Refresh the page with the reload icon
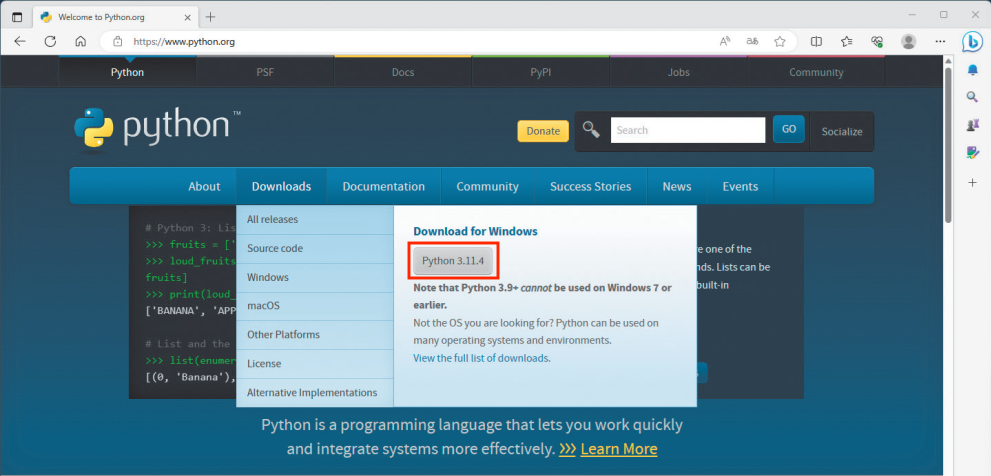991x476 pixels. coord(51,42)
